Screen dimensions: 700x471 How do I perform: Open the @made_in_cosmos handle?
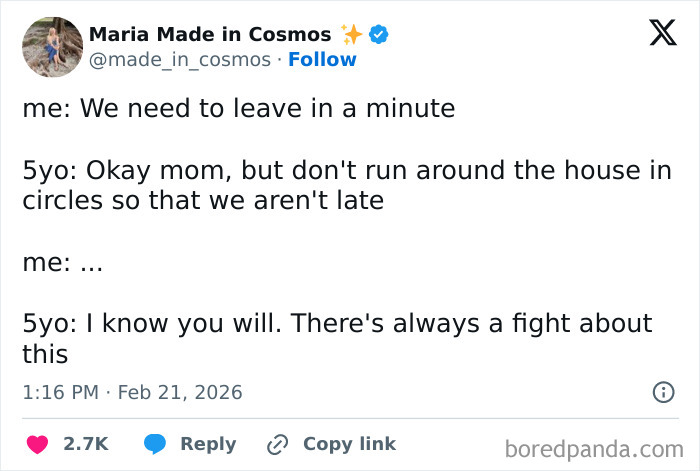180,60
